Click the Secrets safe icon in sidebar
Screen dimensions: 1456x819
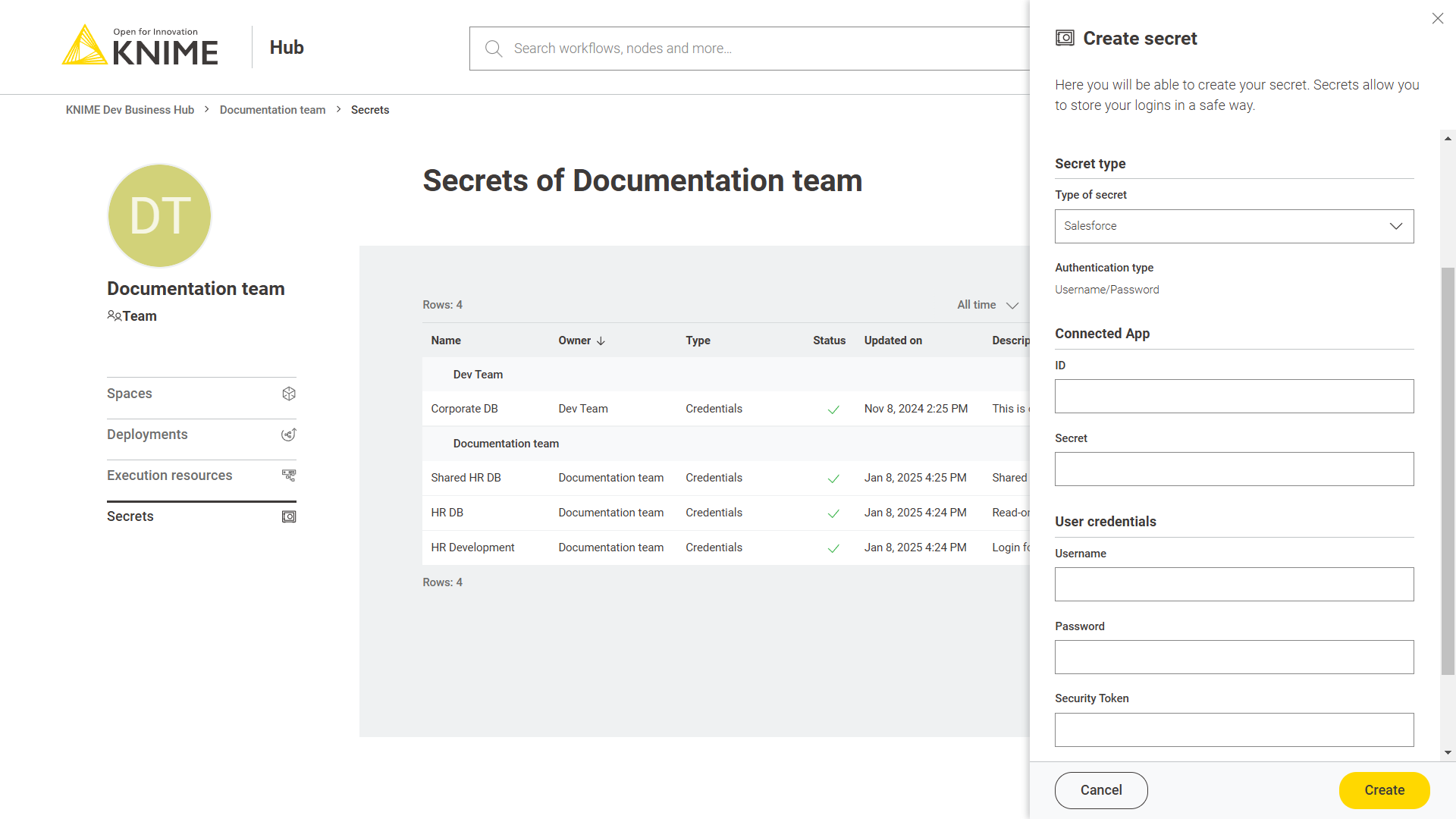click(x=289, y=516)
